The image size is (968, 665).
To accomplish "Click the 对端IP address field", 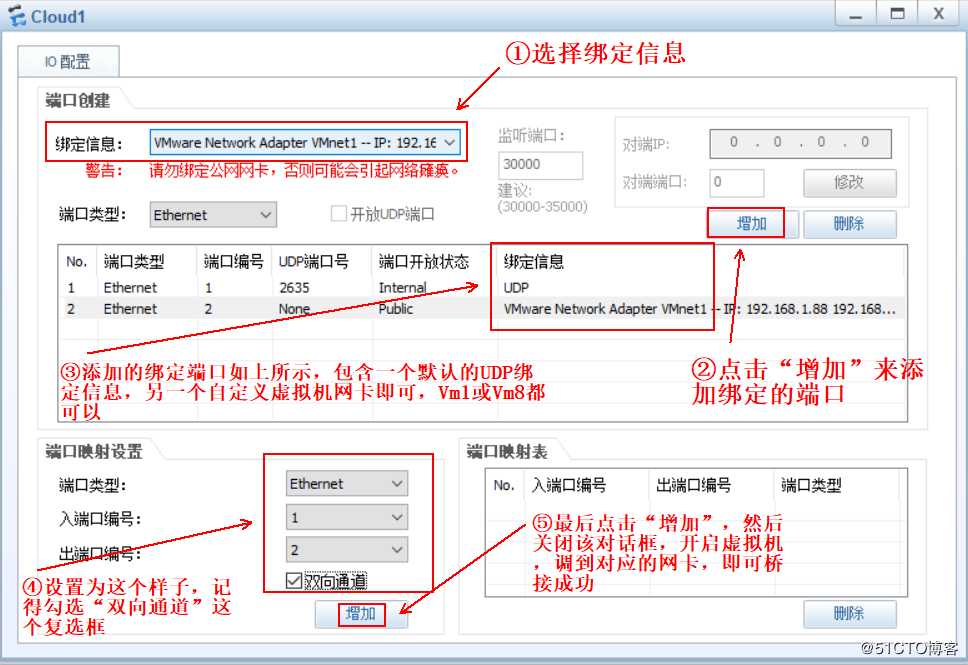I will (x=800, y=143).
